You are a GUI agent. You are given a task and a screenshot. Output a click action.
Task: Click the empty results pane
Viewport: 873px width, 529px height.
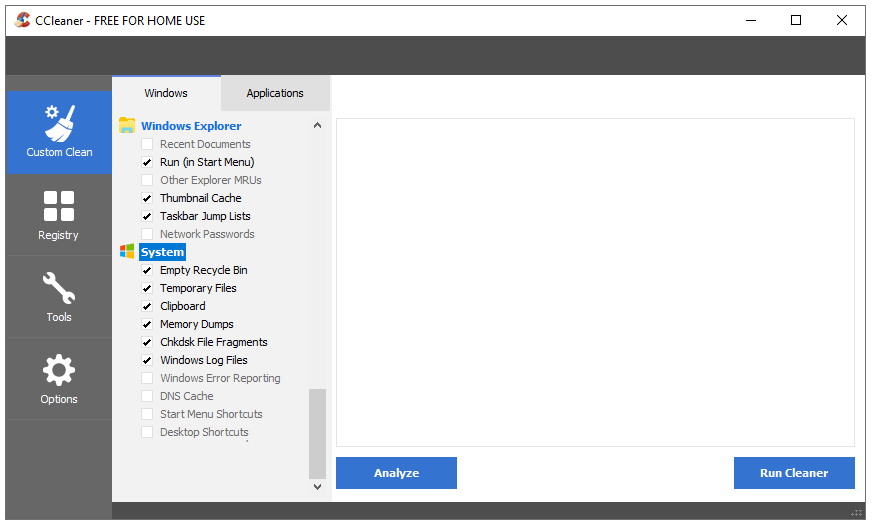pos(595,282)
